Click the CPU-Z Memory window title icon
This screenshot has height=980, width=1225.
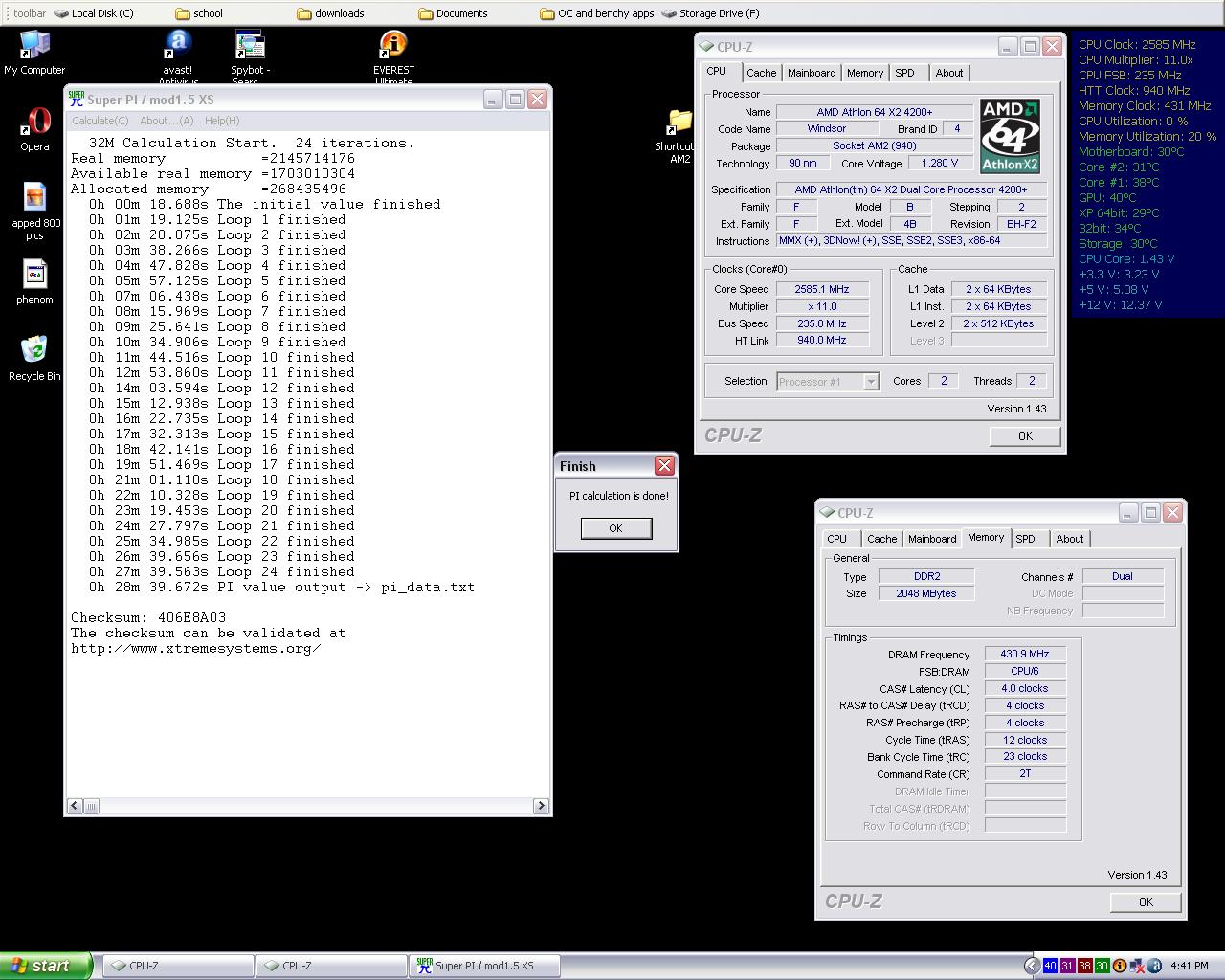[827, 512]
